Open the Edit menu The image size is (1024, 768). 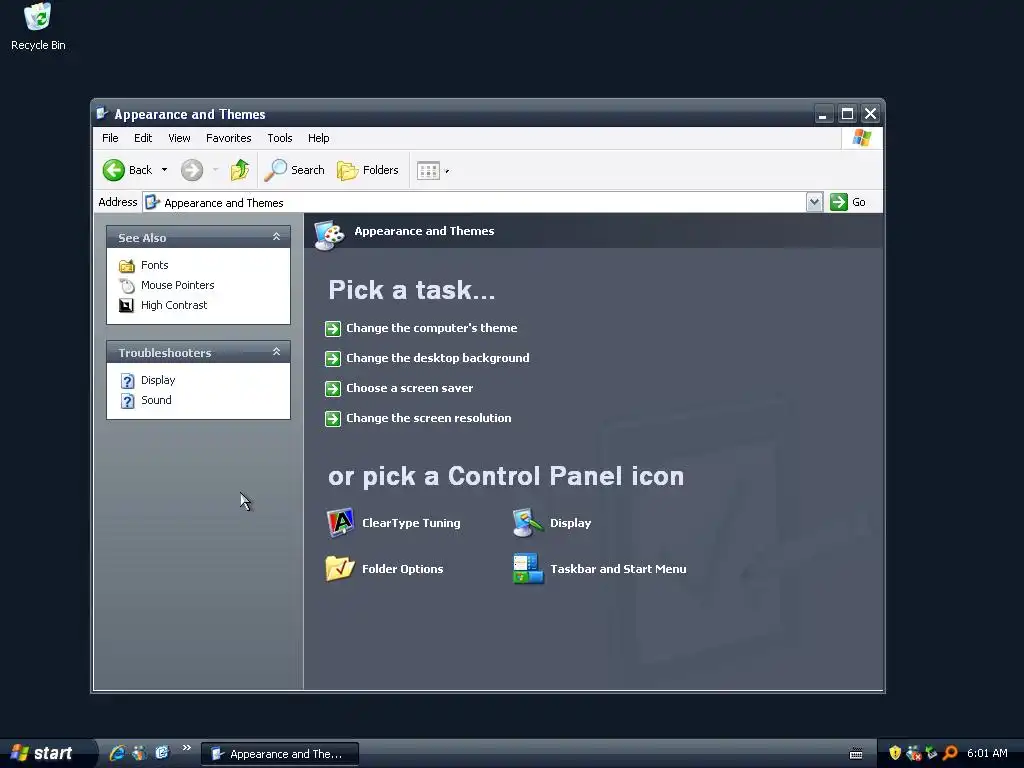(143, 138)
